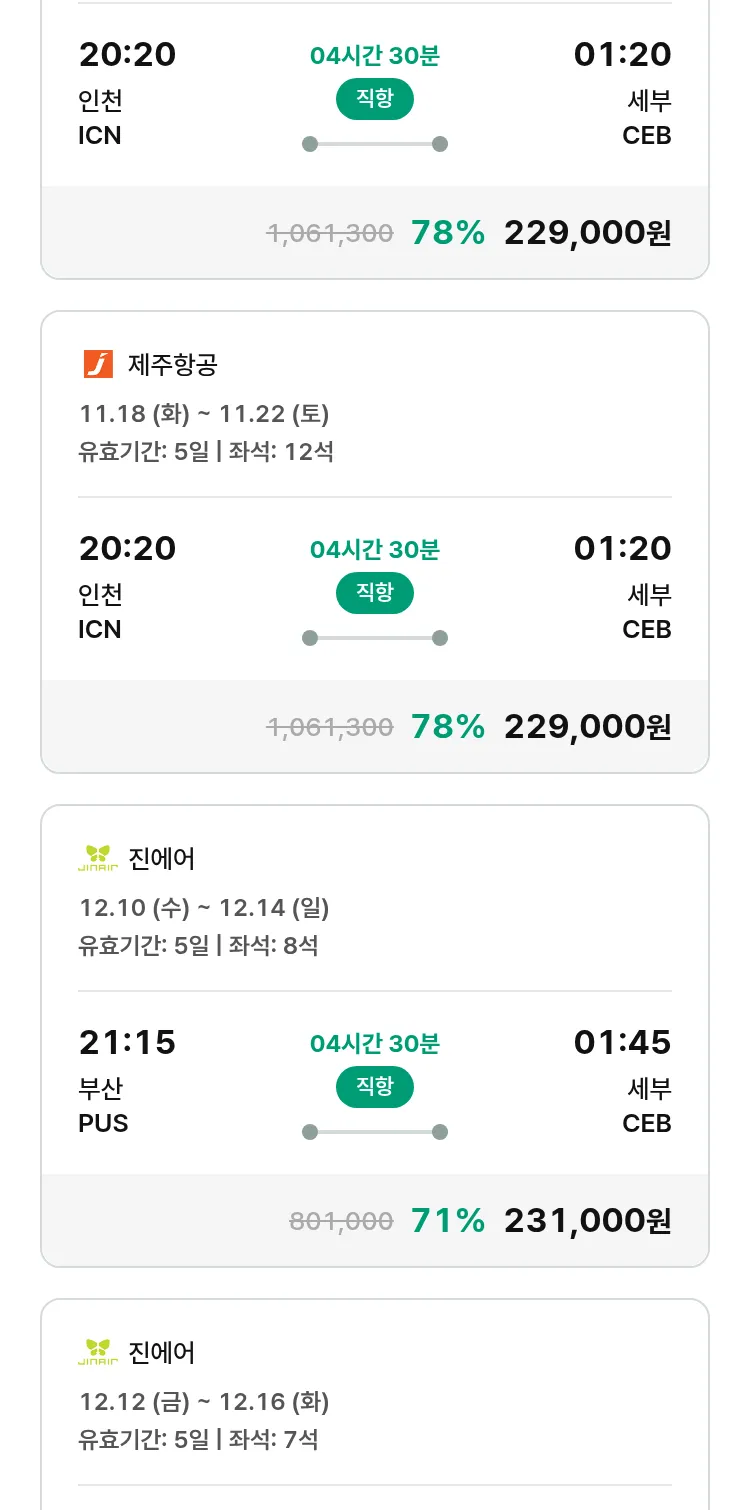Screen dimensions: 750x1510
Task: Tap the Jin Air logo on the 12.12 deal
Action: 98,1352
